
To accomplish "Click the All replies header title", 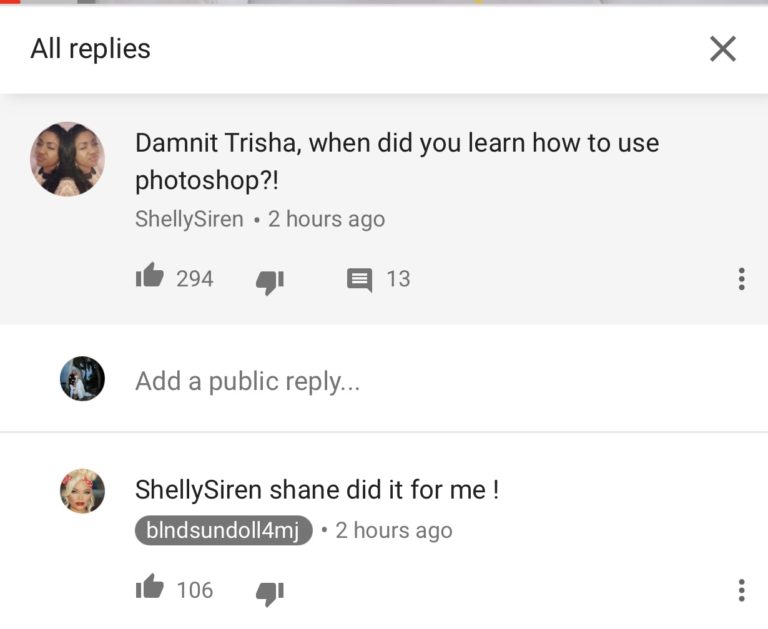I will coord(90,48).
